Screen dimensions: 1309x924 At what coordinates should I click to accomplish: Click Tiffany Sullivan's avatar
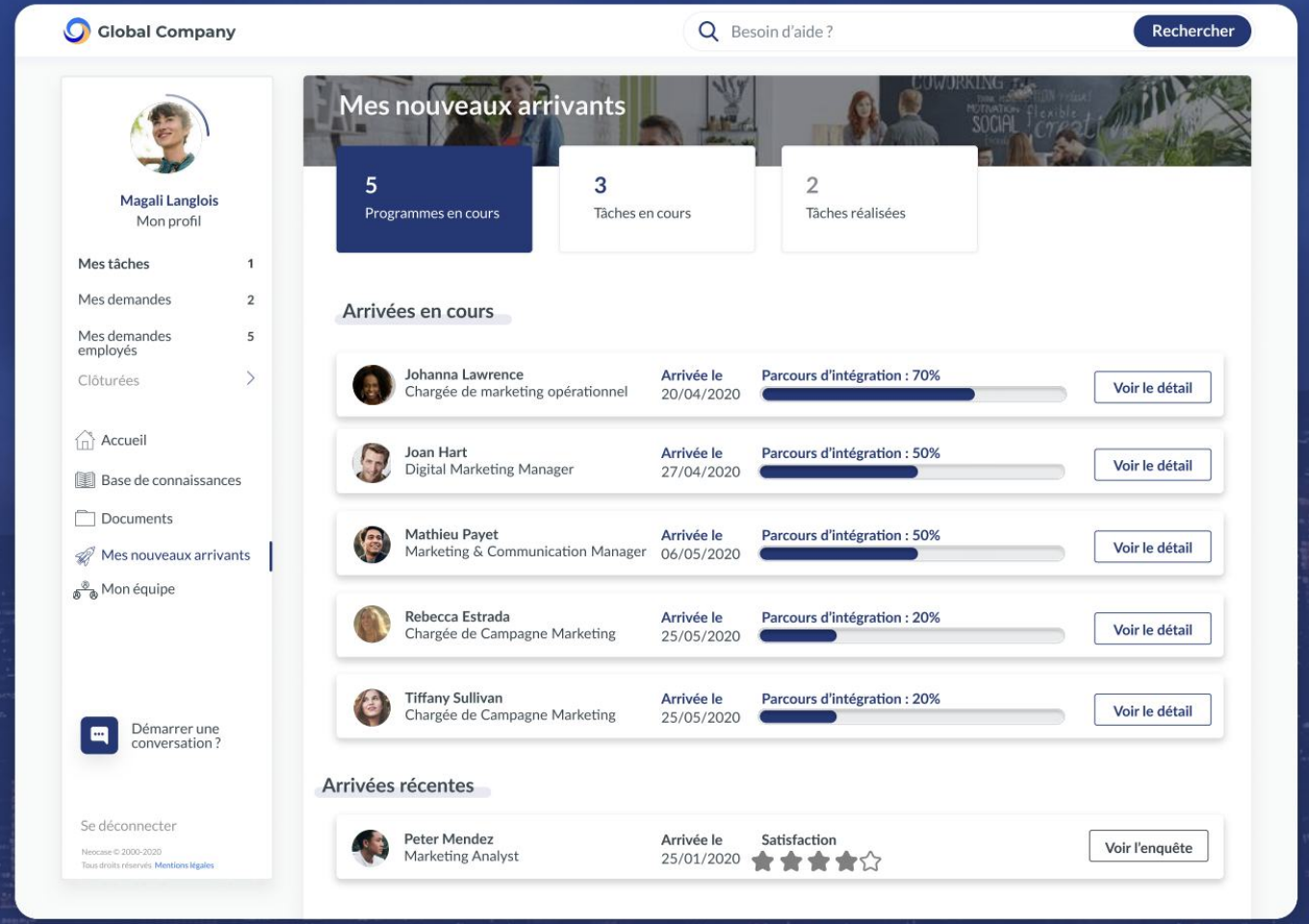click(372, 707)
